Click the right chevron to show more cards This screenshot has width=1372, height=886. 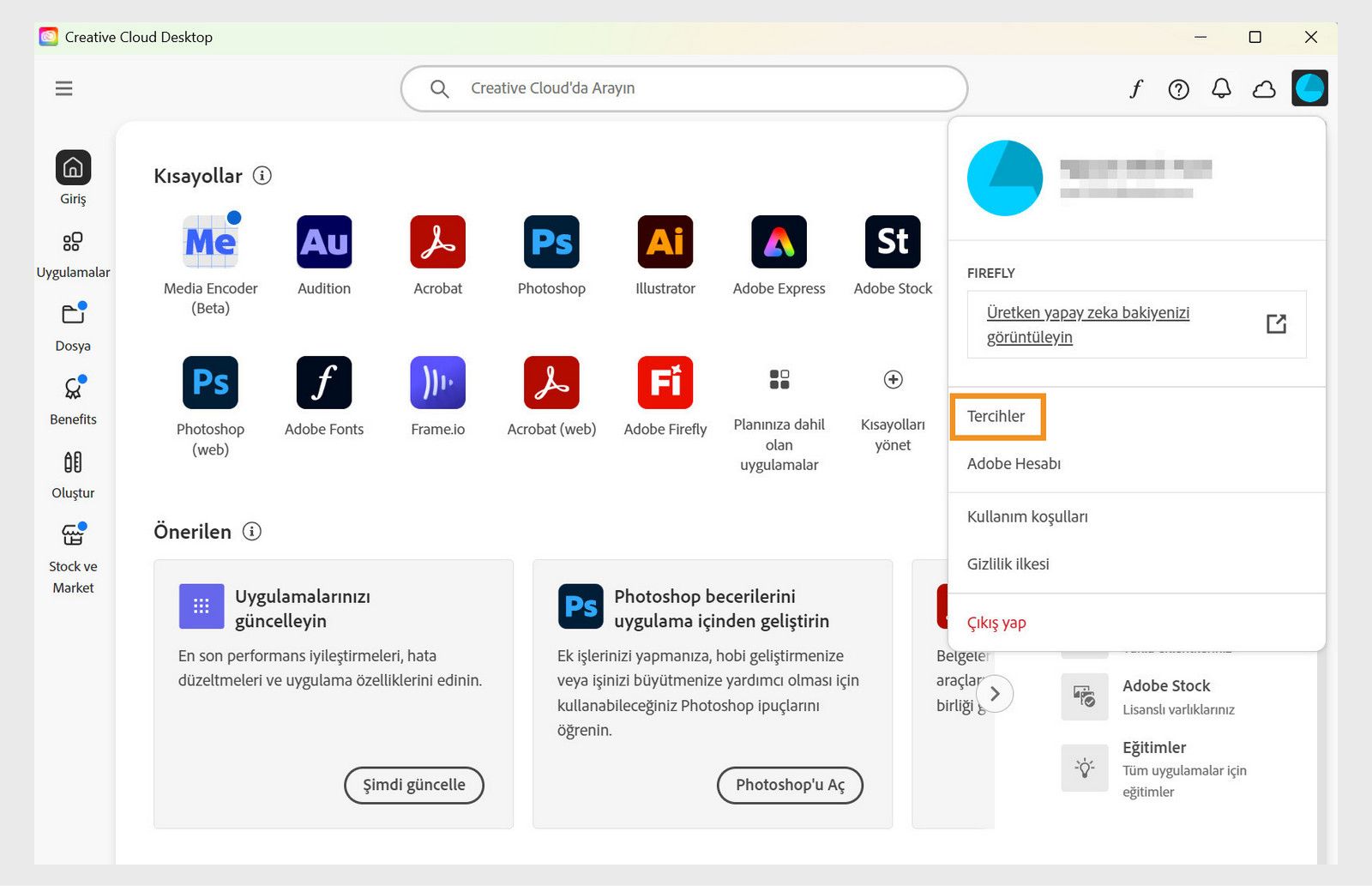[995, 693]
